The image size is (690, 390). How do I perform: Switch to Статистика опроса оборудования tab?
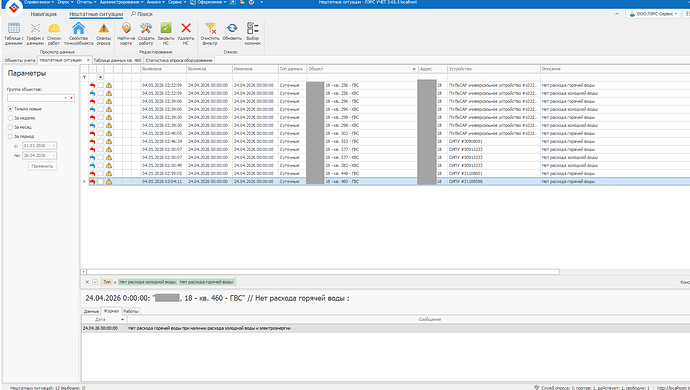point(179,60)
